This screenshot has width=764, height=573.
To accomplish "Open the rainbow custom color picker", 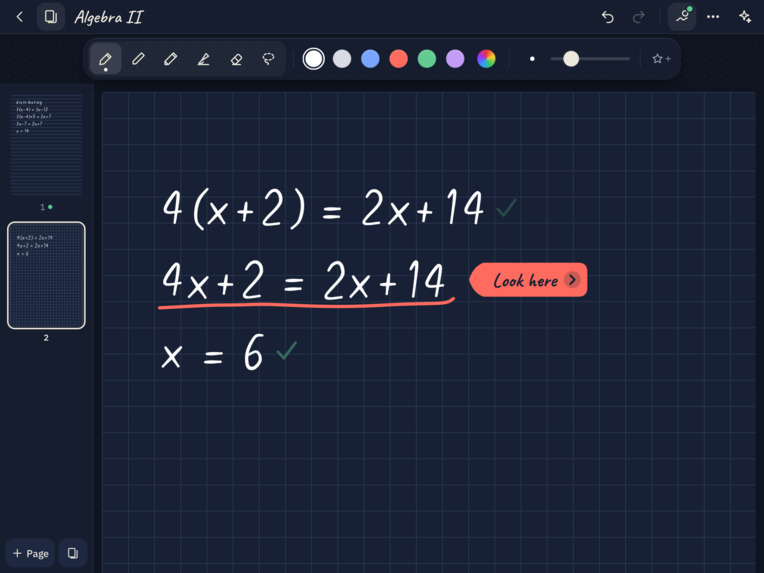I will pos(486,59).
